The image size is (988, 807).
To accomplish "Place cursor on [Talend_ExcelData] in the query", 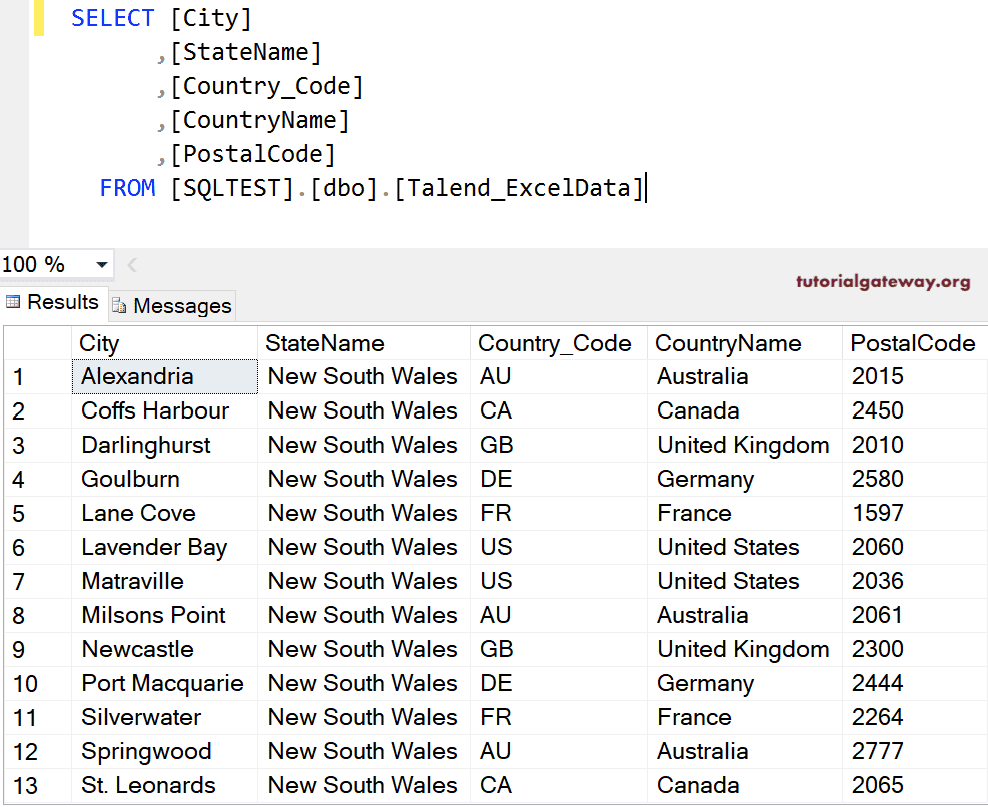I will [517, 188].
